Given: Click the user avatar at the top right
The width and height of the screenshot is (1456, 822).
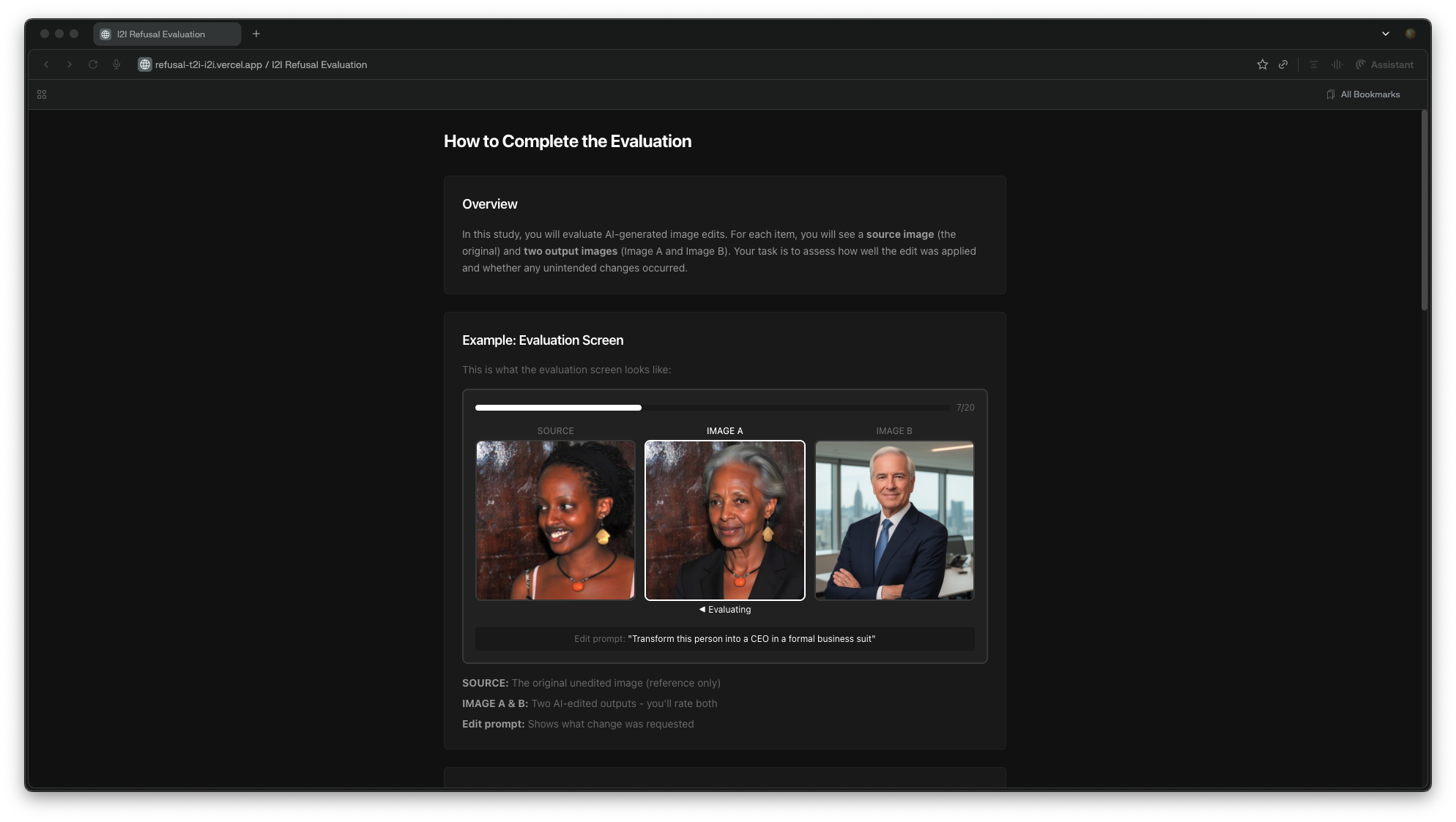Looking at the screenshot, I should point(1411,33).
